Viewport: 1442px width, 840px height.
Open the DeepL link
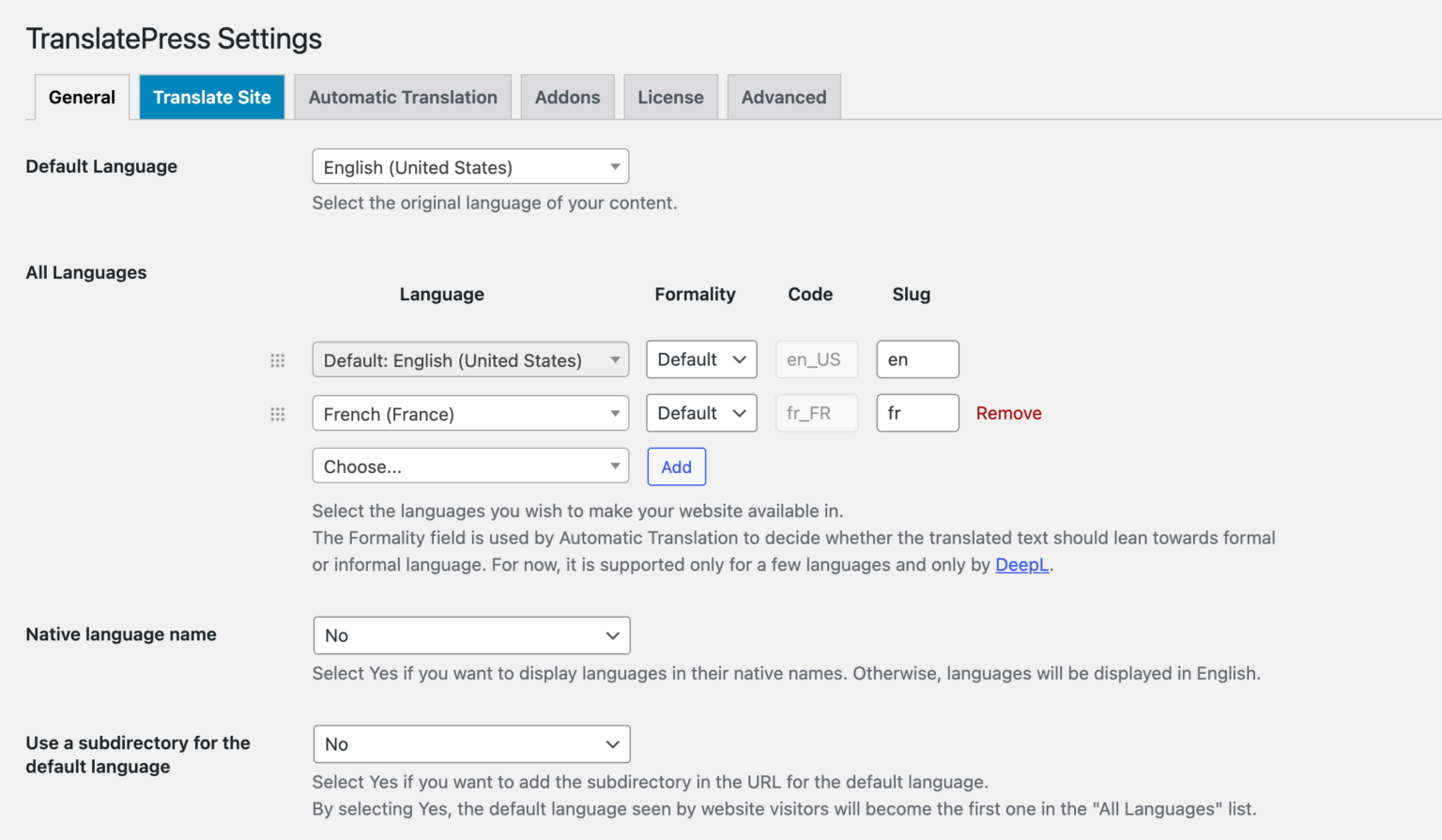(x=1021, y=564)
